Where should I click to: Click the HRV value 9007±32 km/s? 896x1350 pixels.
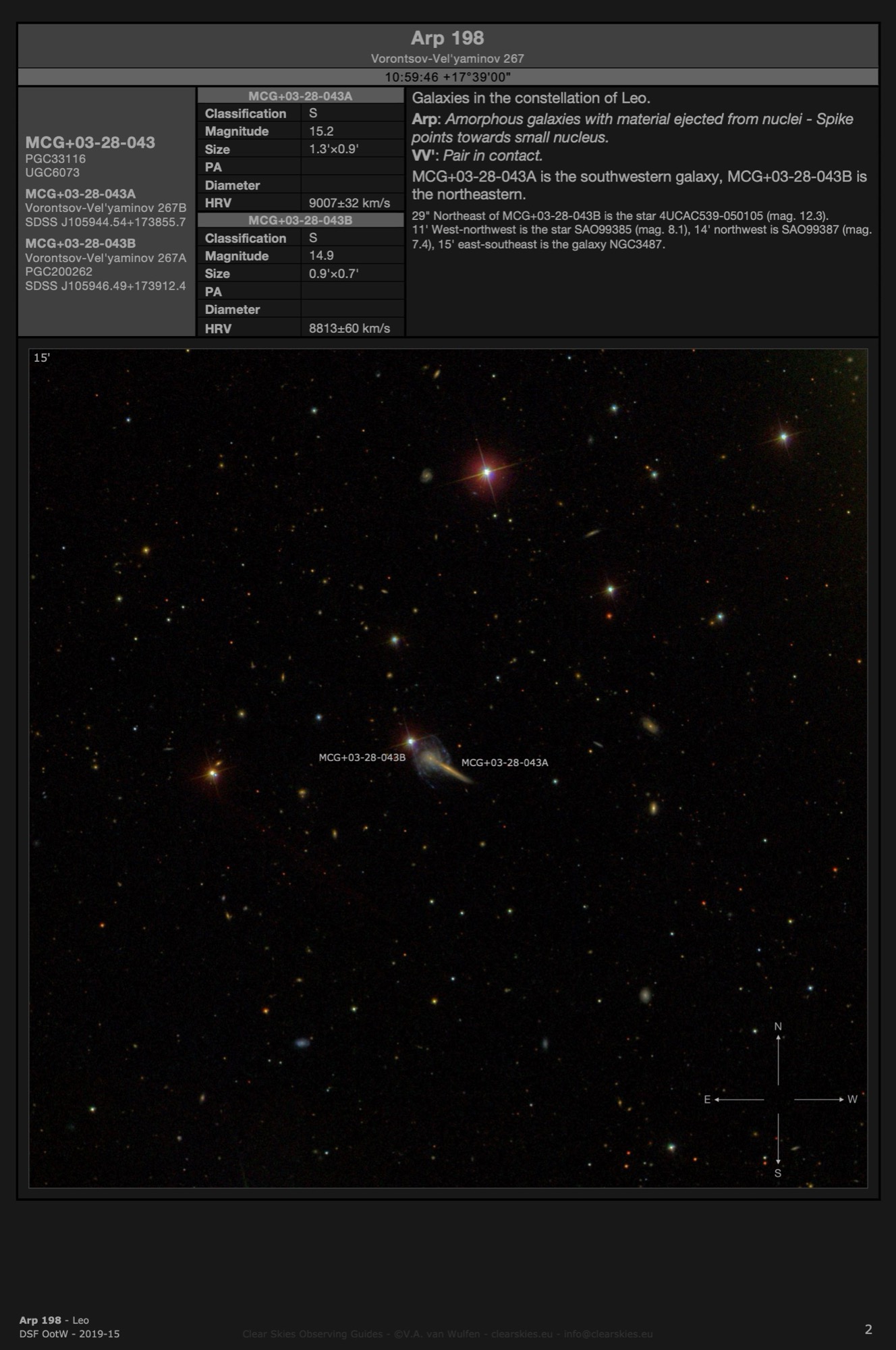click(x=349, y=202)
